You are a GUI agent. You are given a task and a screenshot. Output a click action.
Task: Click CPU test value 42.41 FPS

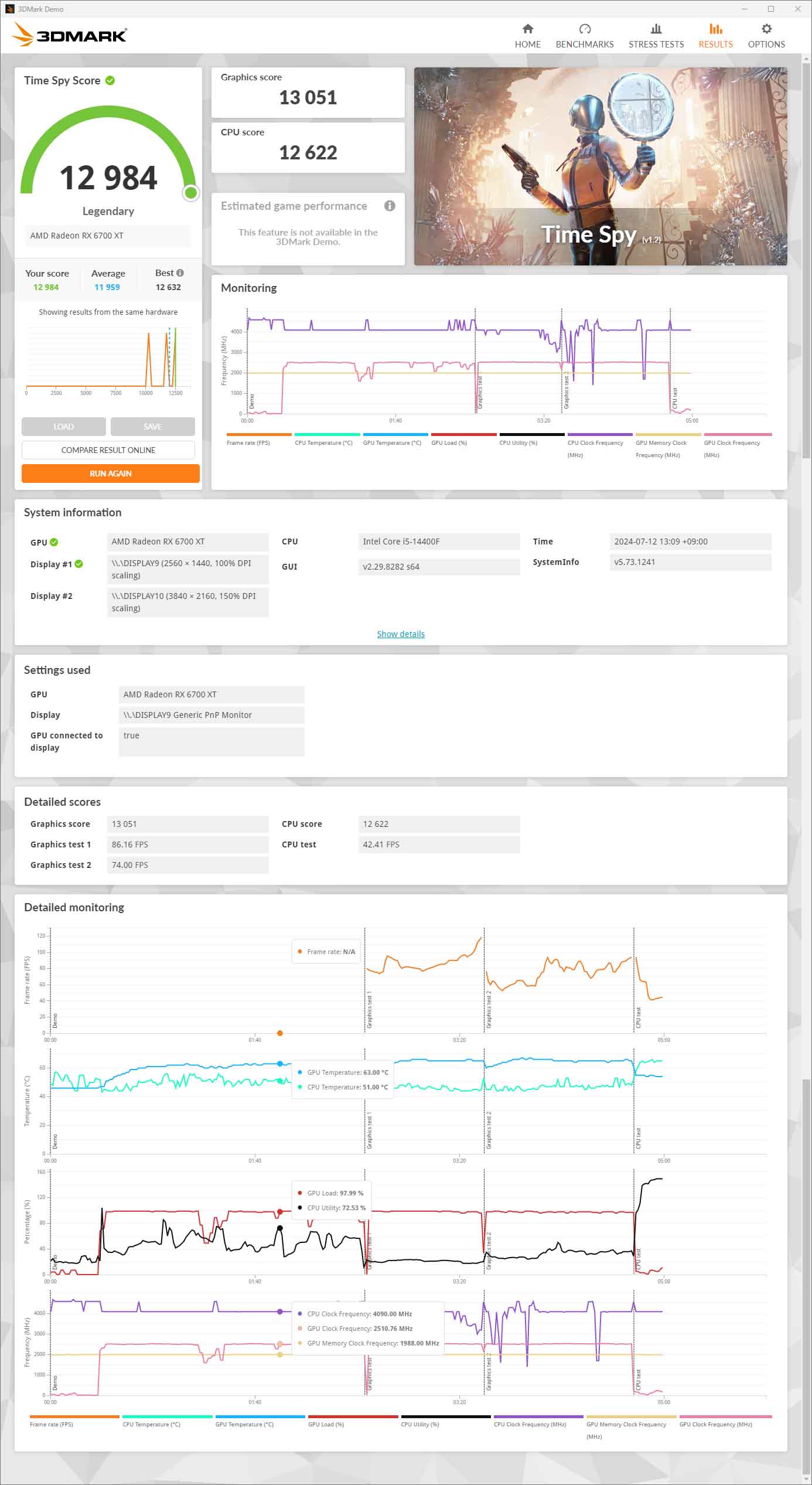click(439, 844)
